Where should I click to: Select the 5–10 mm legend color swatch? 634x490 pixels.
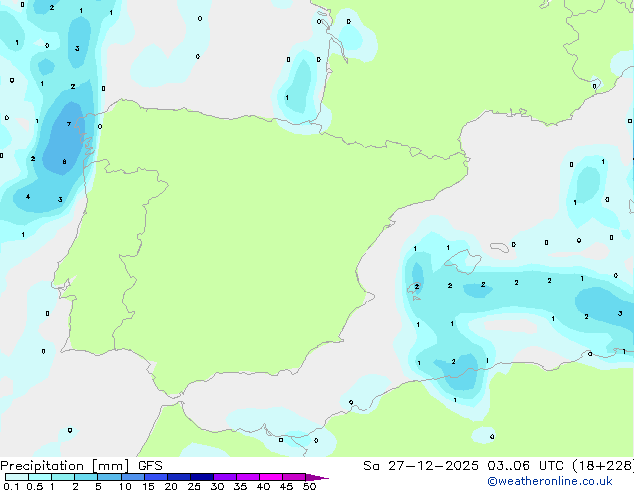(110, 477)
